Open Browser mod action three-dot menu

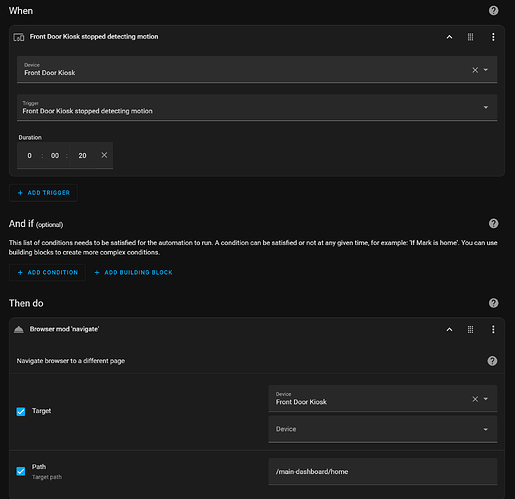point(493,329)
